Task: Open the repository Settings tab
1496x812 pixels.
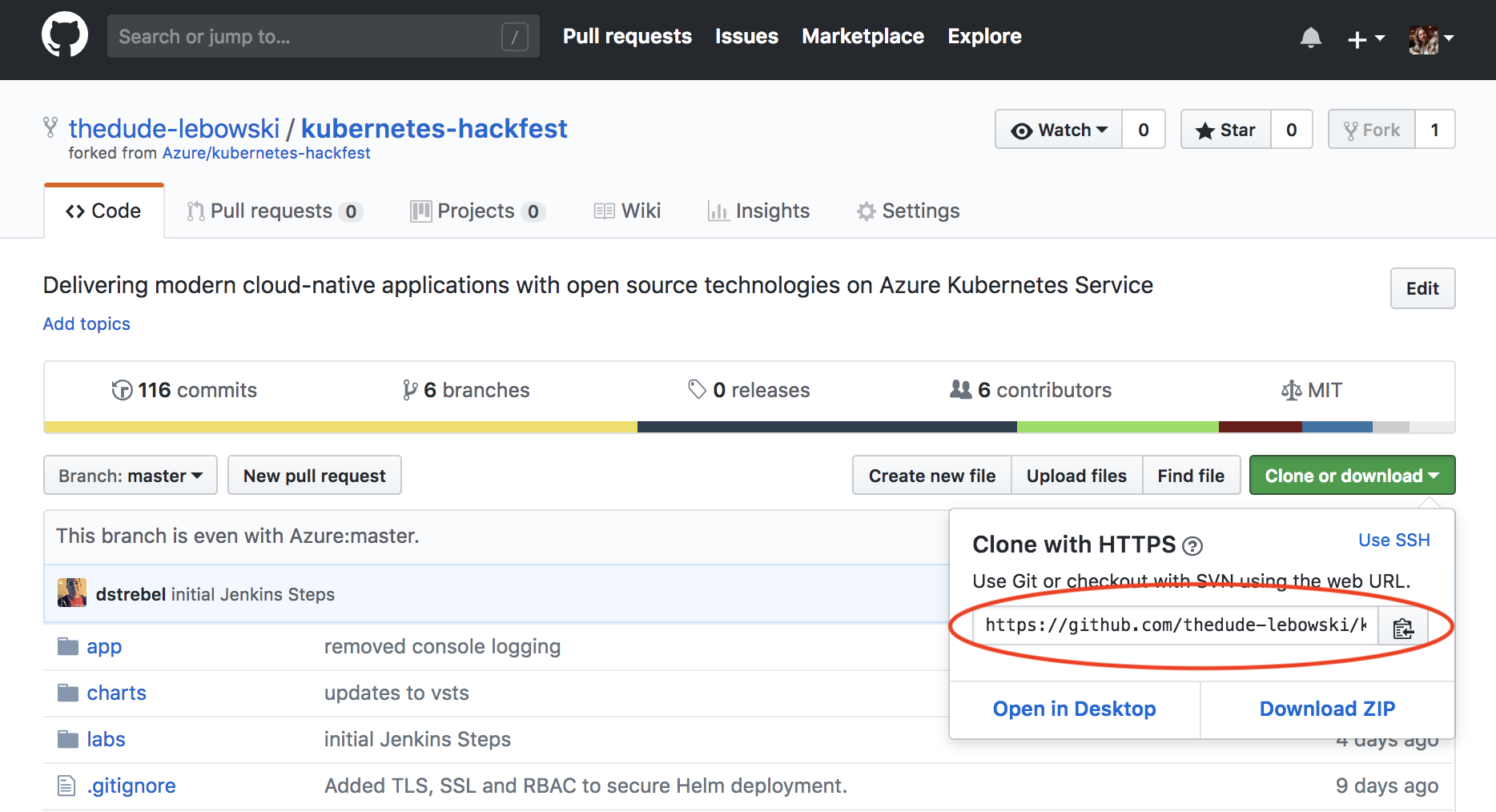Action: (x=908, y=211)
